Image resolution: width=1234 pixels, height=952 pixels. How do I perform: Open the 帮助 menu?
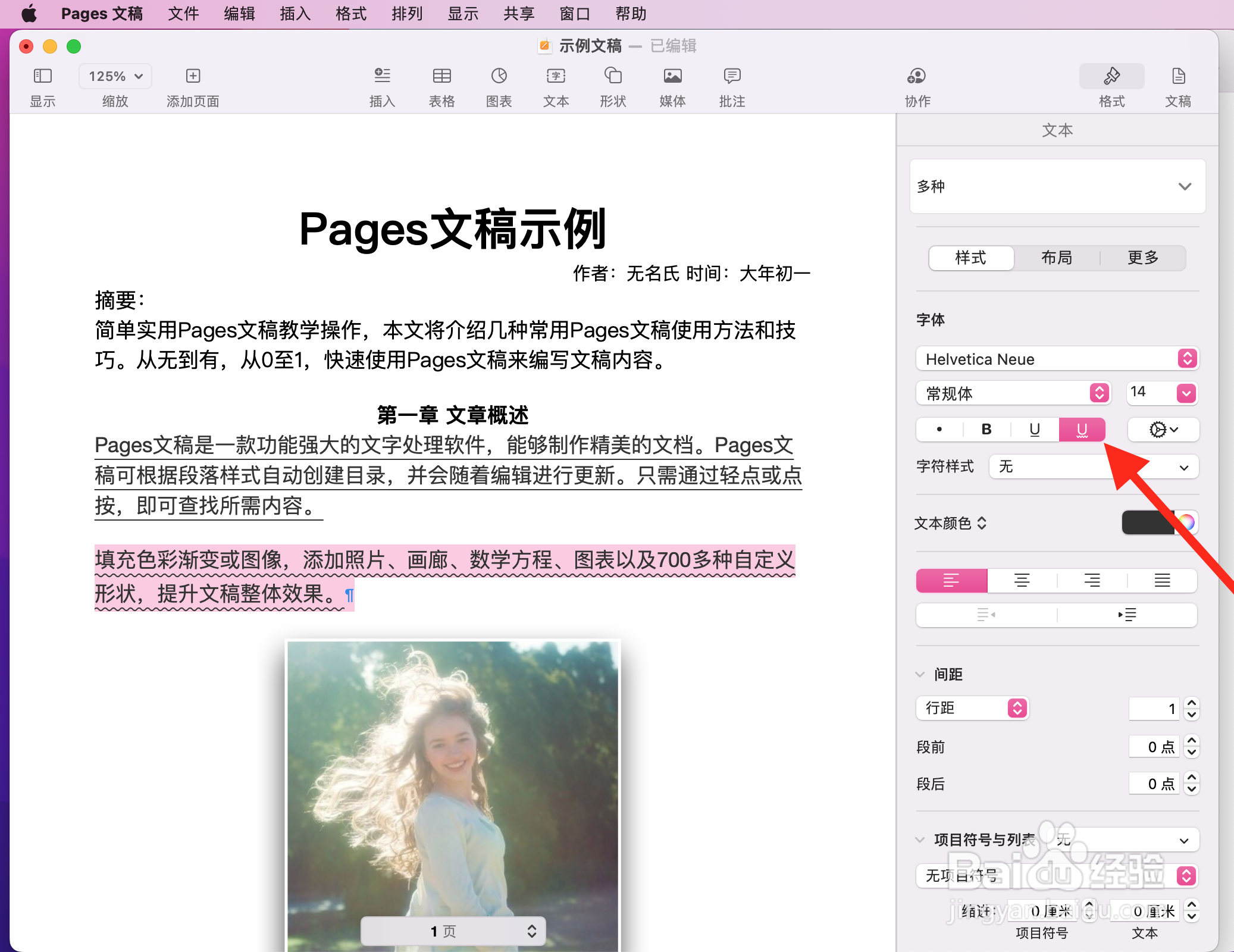pos(631,13)
